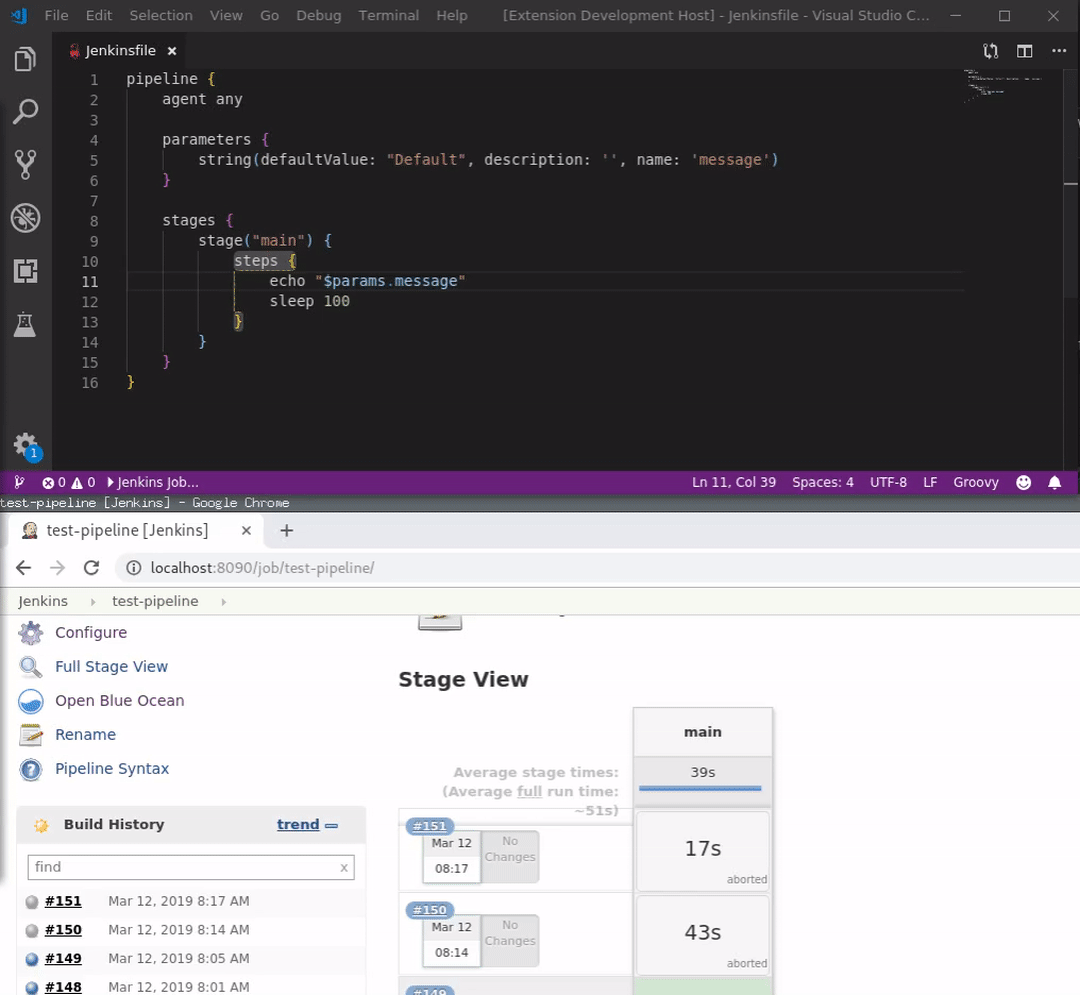
Task: Click the compare changes icon in editor
Action: click(990, 51)
